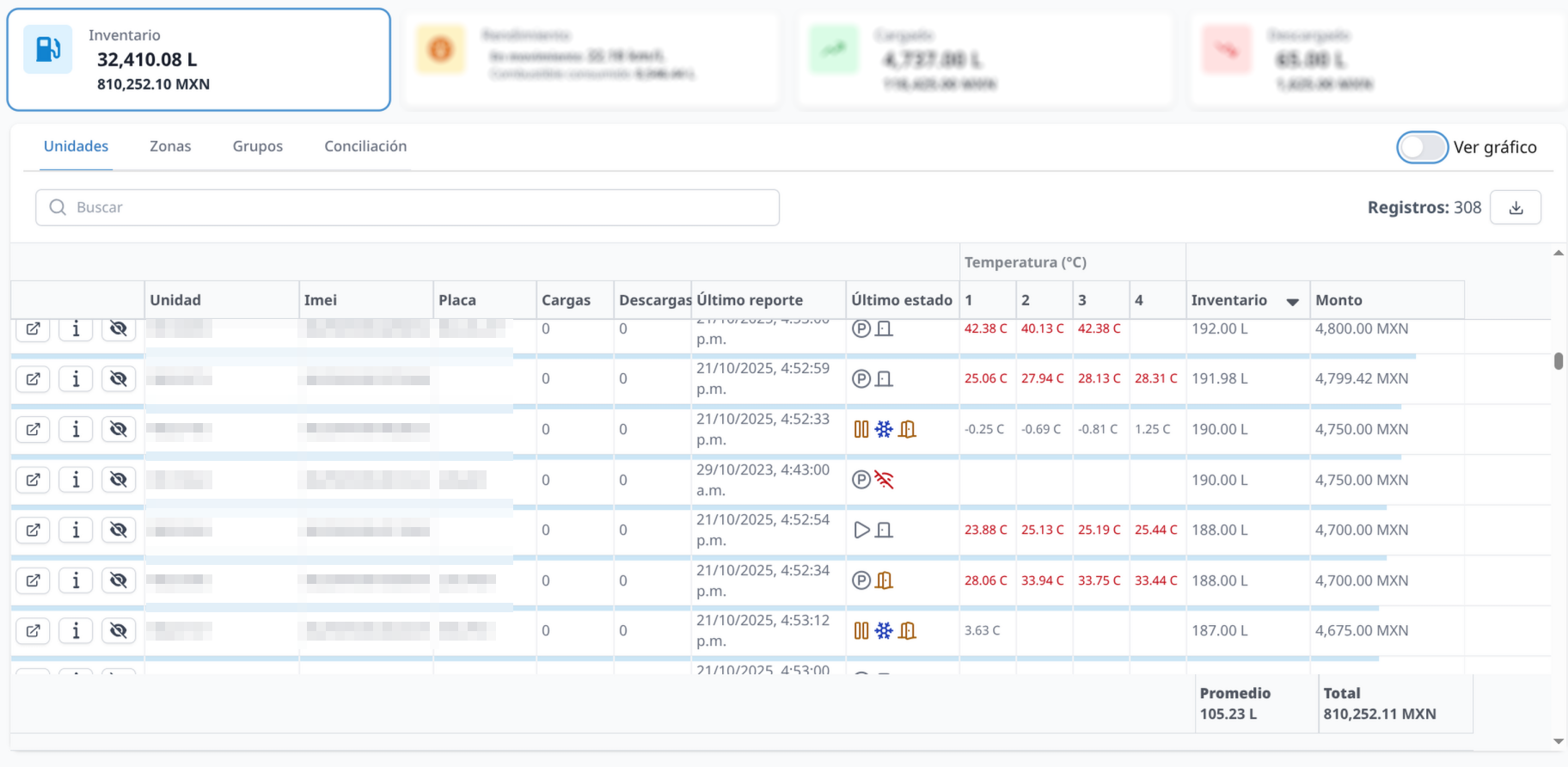The width and height of the screenshot is (1568, 767).
Task: Click the no-signal icon in the 29/10/2023 row
Action: tap(884, 480)
